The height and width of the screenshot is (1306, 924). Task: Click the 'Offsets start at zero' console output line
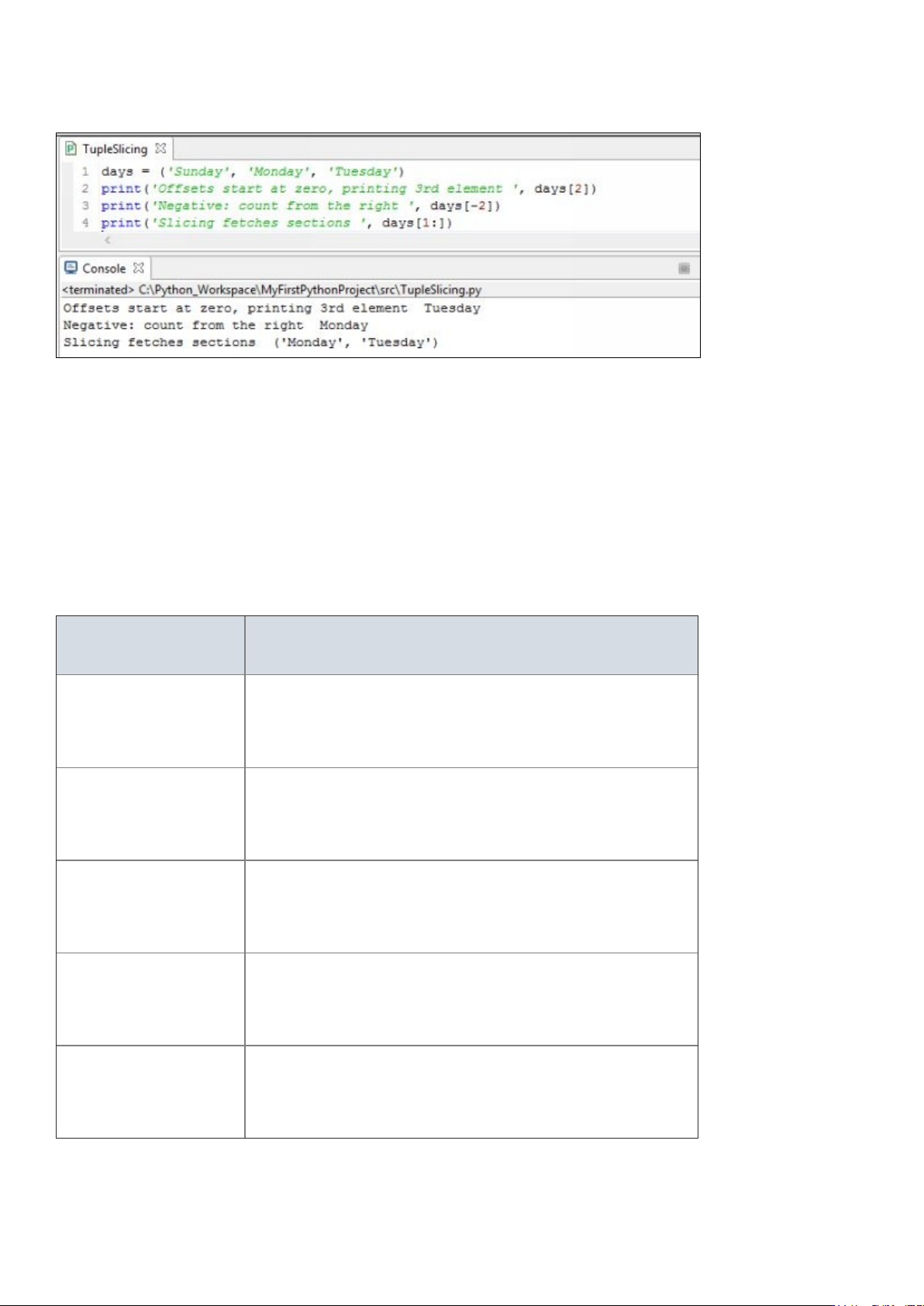[271, 308]
